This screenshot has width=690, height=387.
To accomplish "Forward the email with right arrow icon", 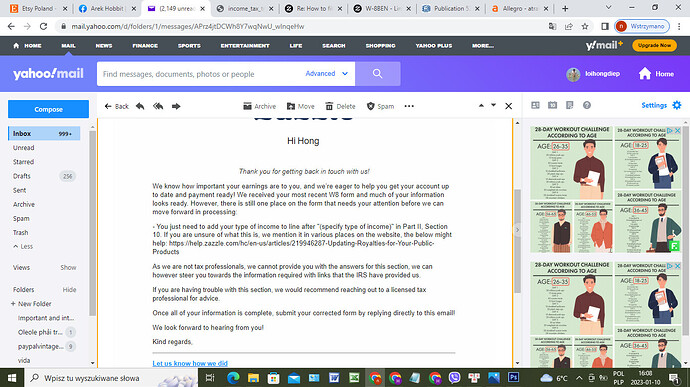I will pyautogui.click(x=176, y=106).
